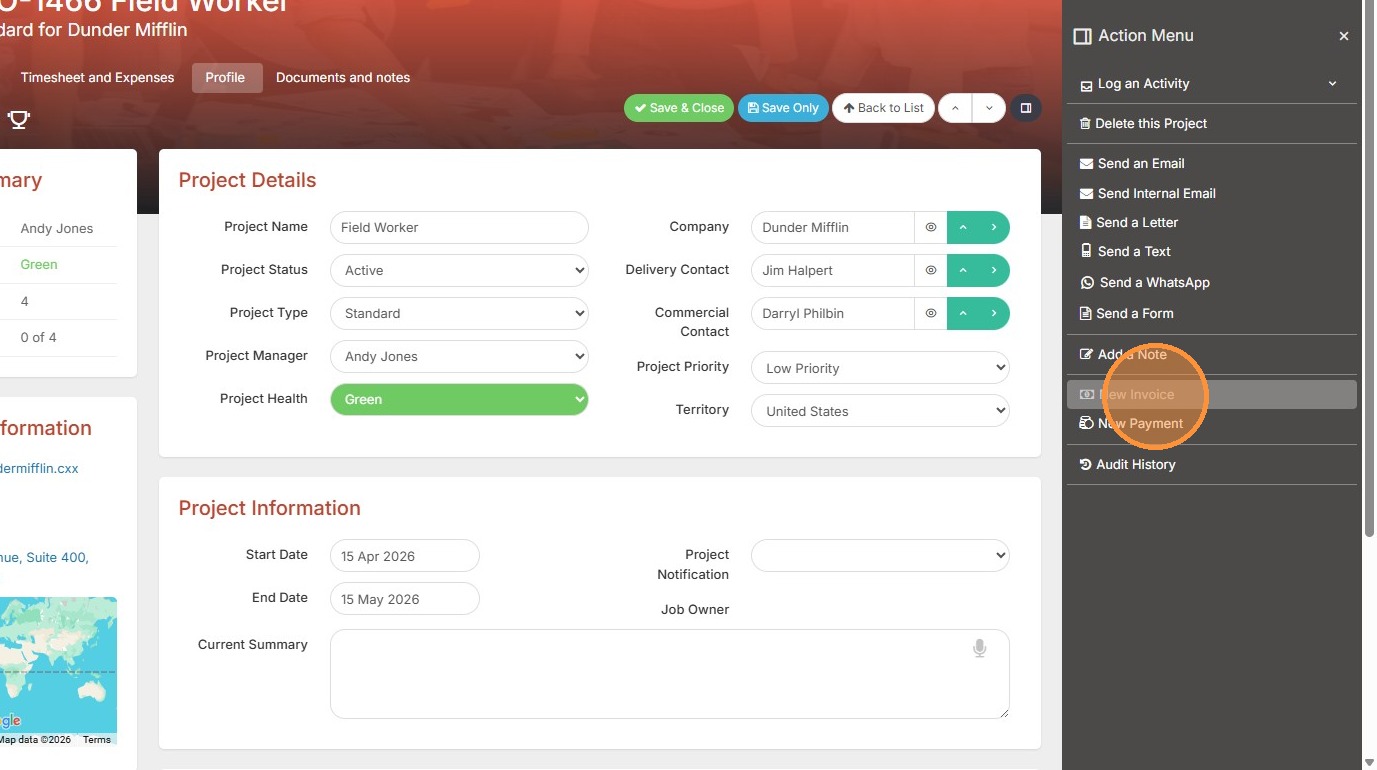Image resolution: width=1377 pixels, height=770 pixels.
Task: Click the trophy icon below the tabs
Action: pos(18,120)
